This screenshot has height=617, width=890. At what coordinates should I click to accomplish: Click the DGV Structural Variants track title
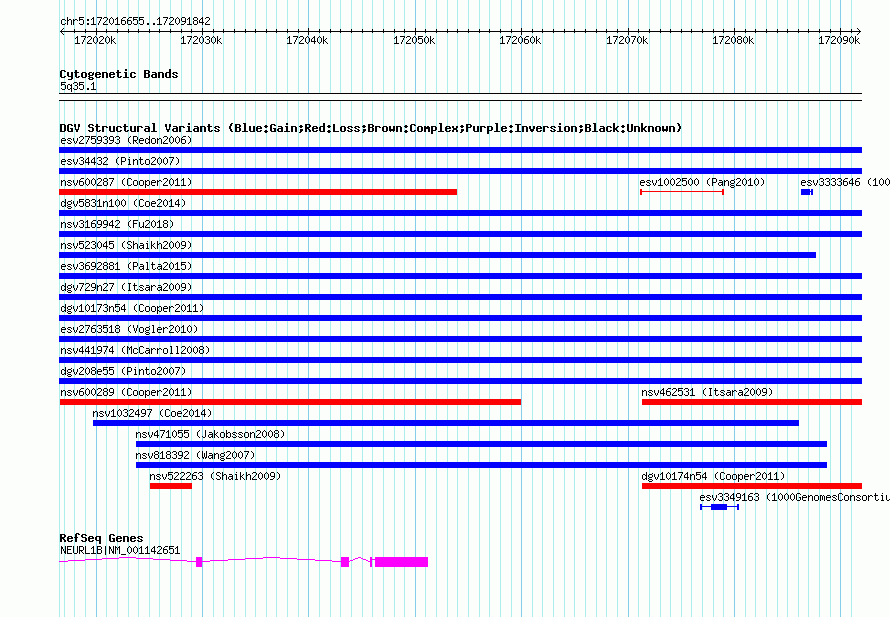(371, 128)
